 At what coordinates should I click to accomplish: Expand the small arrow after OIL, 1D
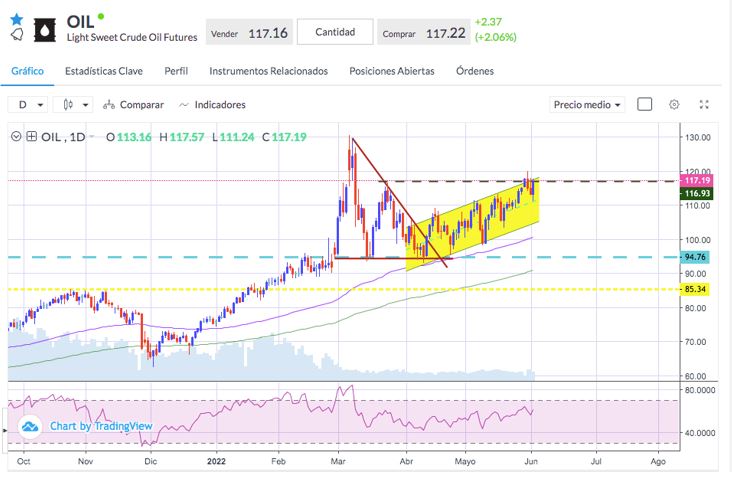click(92, 136)
